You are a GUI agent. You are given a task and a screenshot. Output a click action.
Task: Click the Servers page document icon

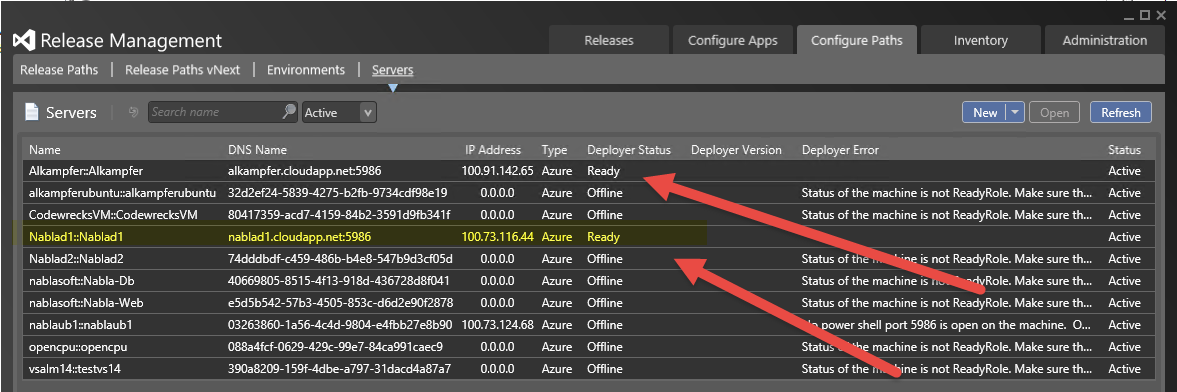[x=32, y=113]
